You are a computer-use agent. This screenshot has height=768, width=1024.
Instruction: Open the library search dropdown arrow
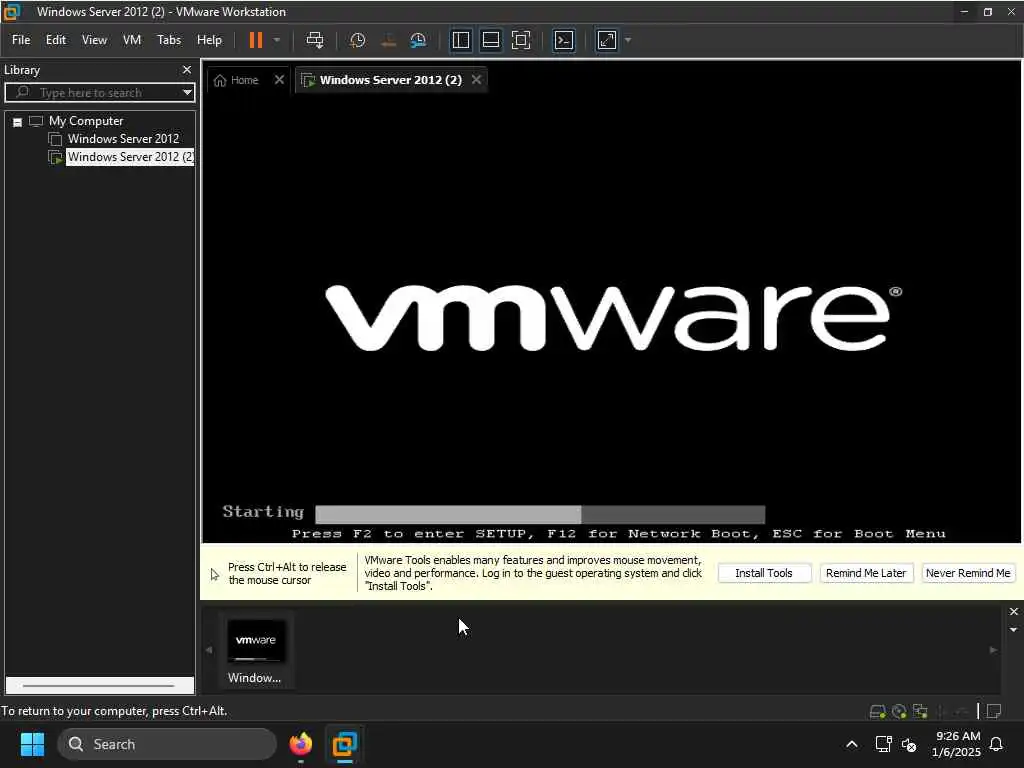tap(187, 92)
